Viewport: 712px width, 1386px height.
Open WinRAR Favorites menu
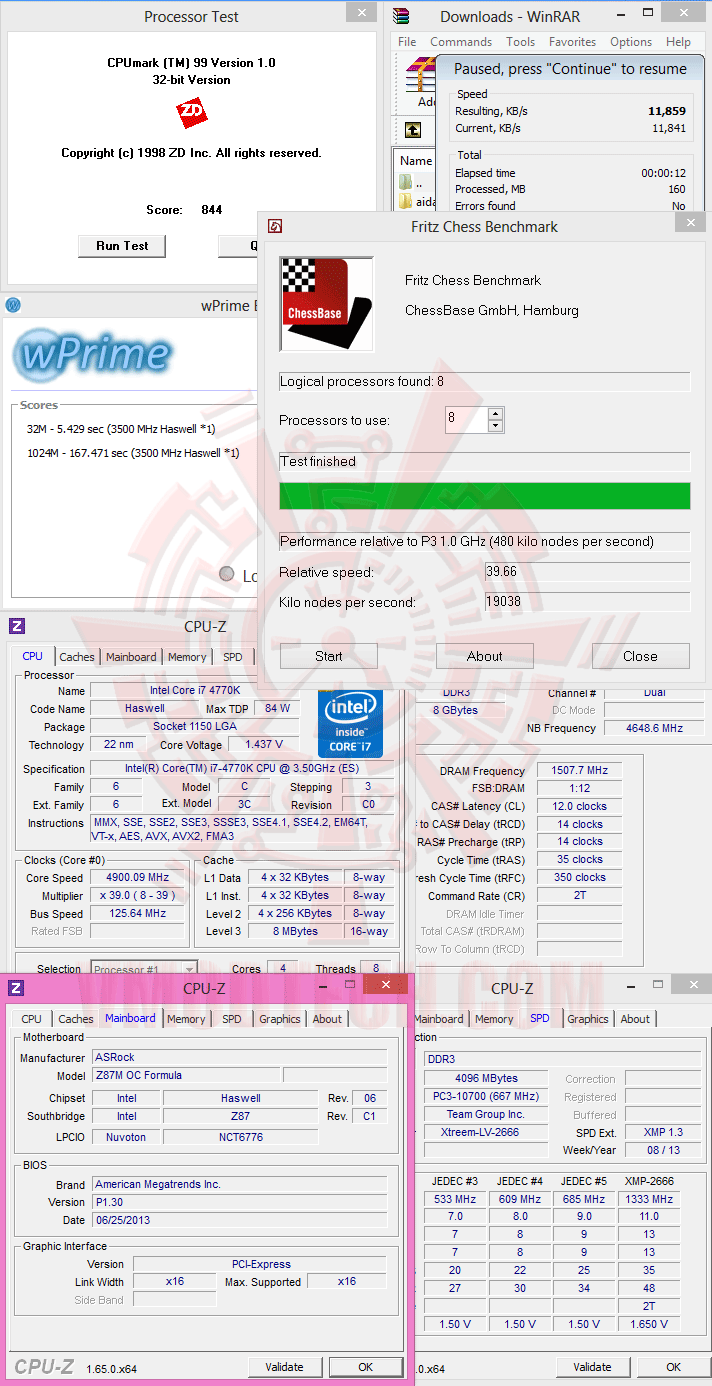click(x=572, y=42)
